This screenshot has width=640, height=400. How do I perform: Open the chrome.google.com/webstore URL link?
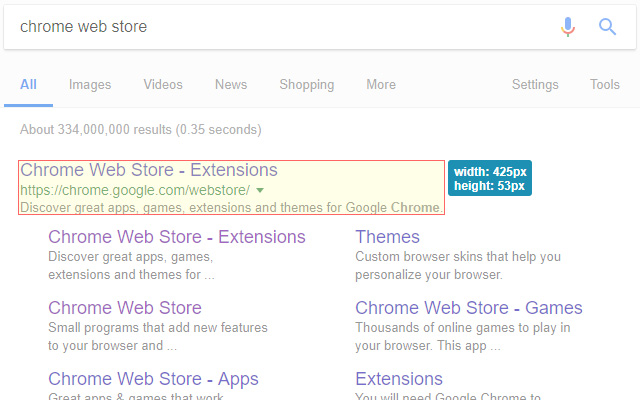pos(135,189)
